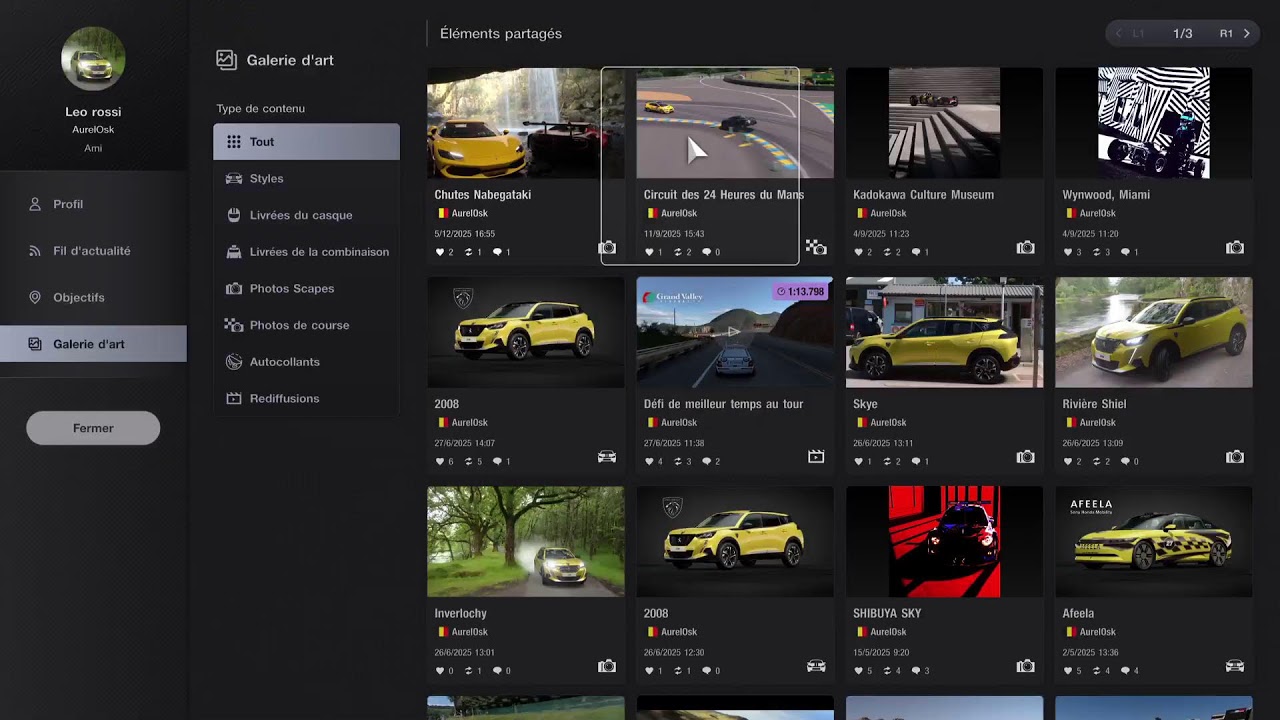Image resolution: width=1280 pixels, height=720 pixels.
Task: Click the heart icon on the Wynwood, Miami card
Action: pyautogui.click(x=1068, y=252)
